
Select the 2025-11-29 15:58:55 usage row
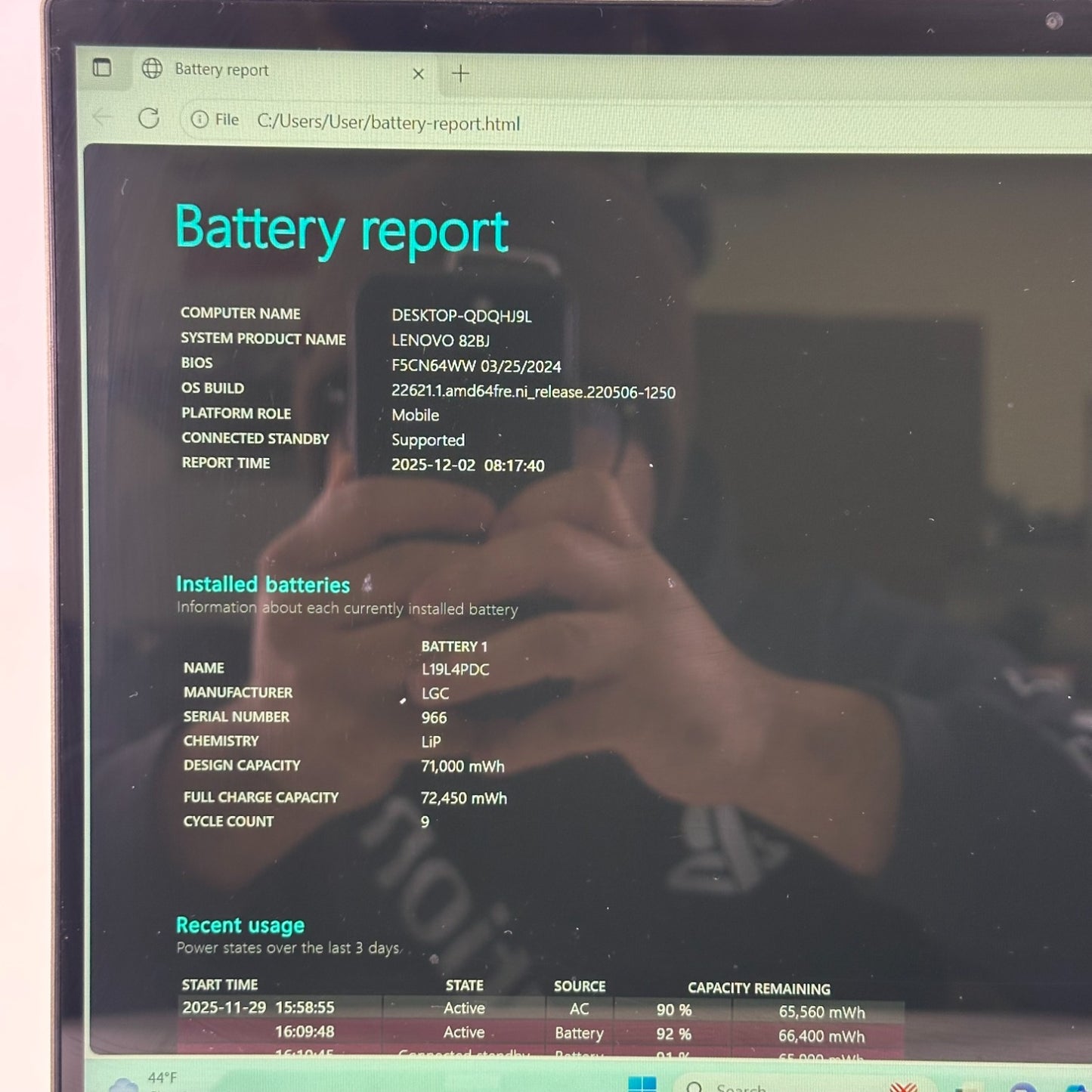(x=258, y=1007)
